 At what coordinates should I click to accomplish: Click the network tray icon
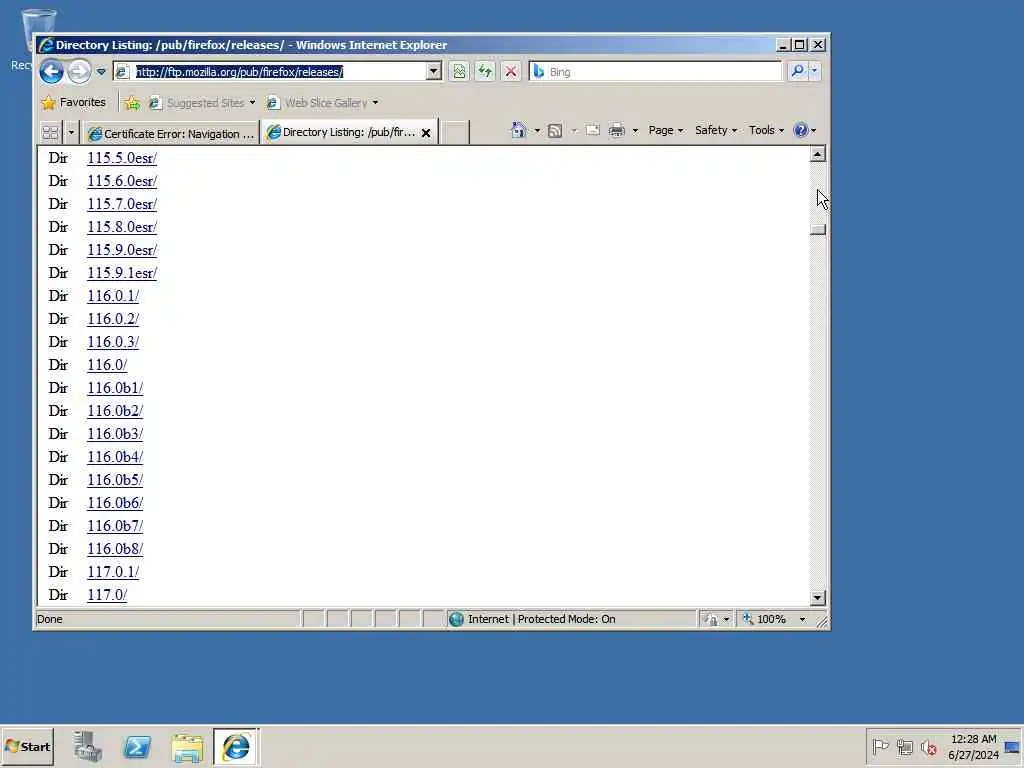click(x=904, y=746)
